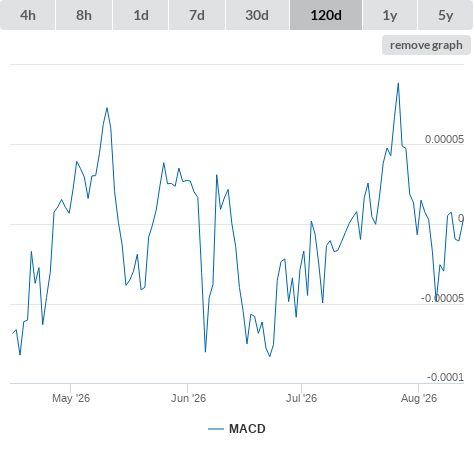Click the highest MACD peak in late July
Image resolution: width=474 pixels, height=455 pixels.
point(398,83)
